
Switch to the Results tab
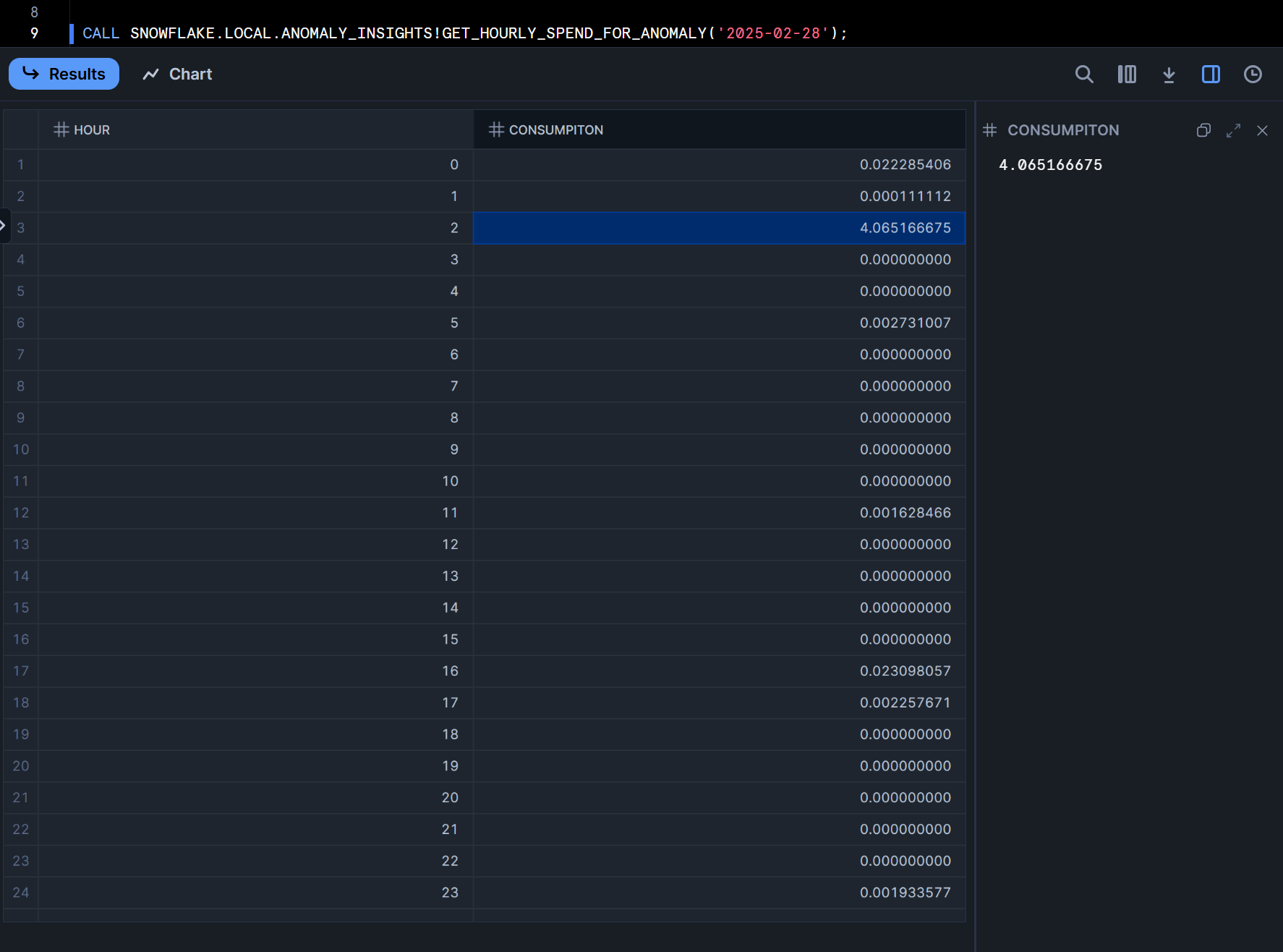pos(64,74)
